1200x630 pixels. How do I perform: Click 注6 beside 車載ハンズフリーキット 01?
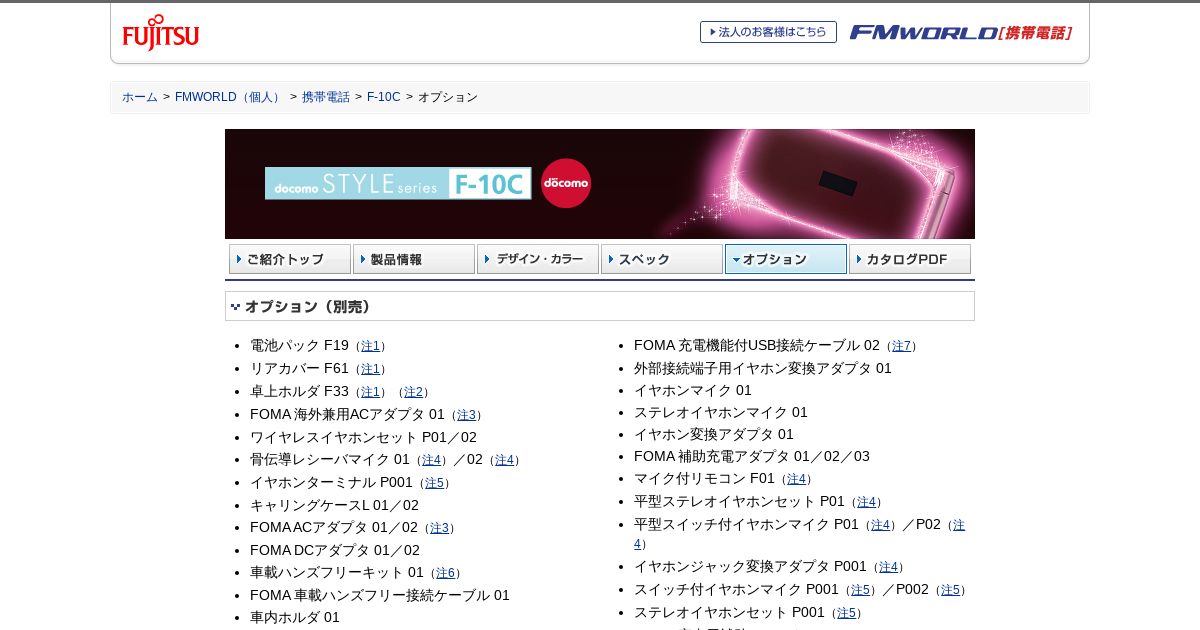click(445, 573)
